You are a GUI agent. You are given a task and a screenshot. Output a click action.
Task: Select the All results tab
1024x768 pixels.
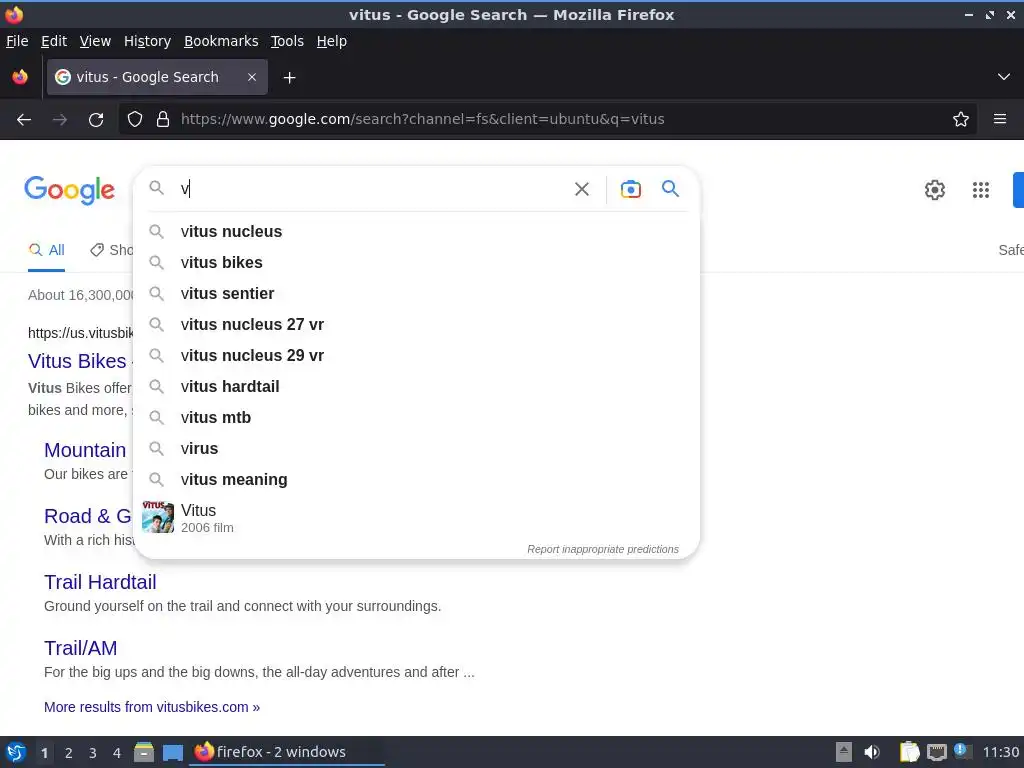point(46,250)
